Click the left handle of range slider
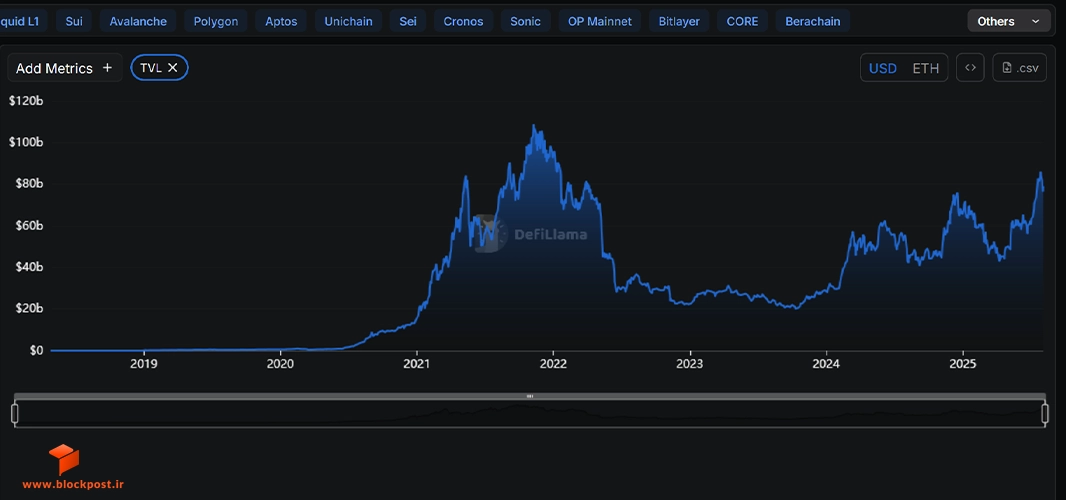The height and width of the screenshot is (500, 1066). [15, 413]
